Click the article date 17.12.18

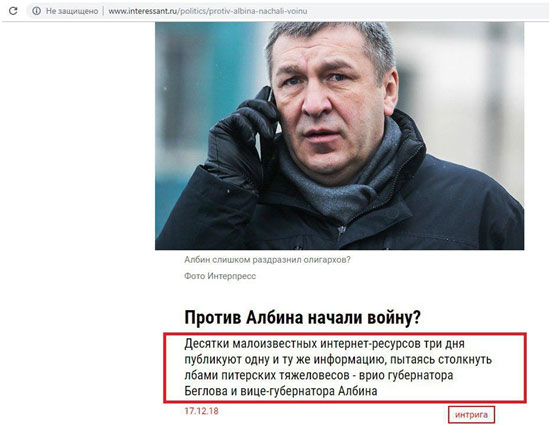[x=201, y=411]
